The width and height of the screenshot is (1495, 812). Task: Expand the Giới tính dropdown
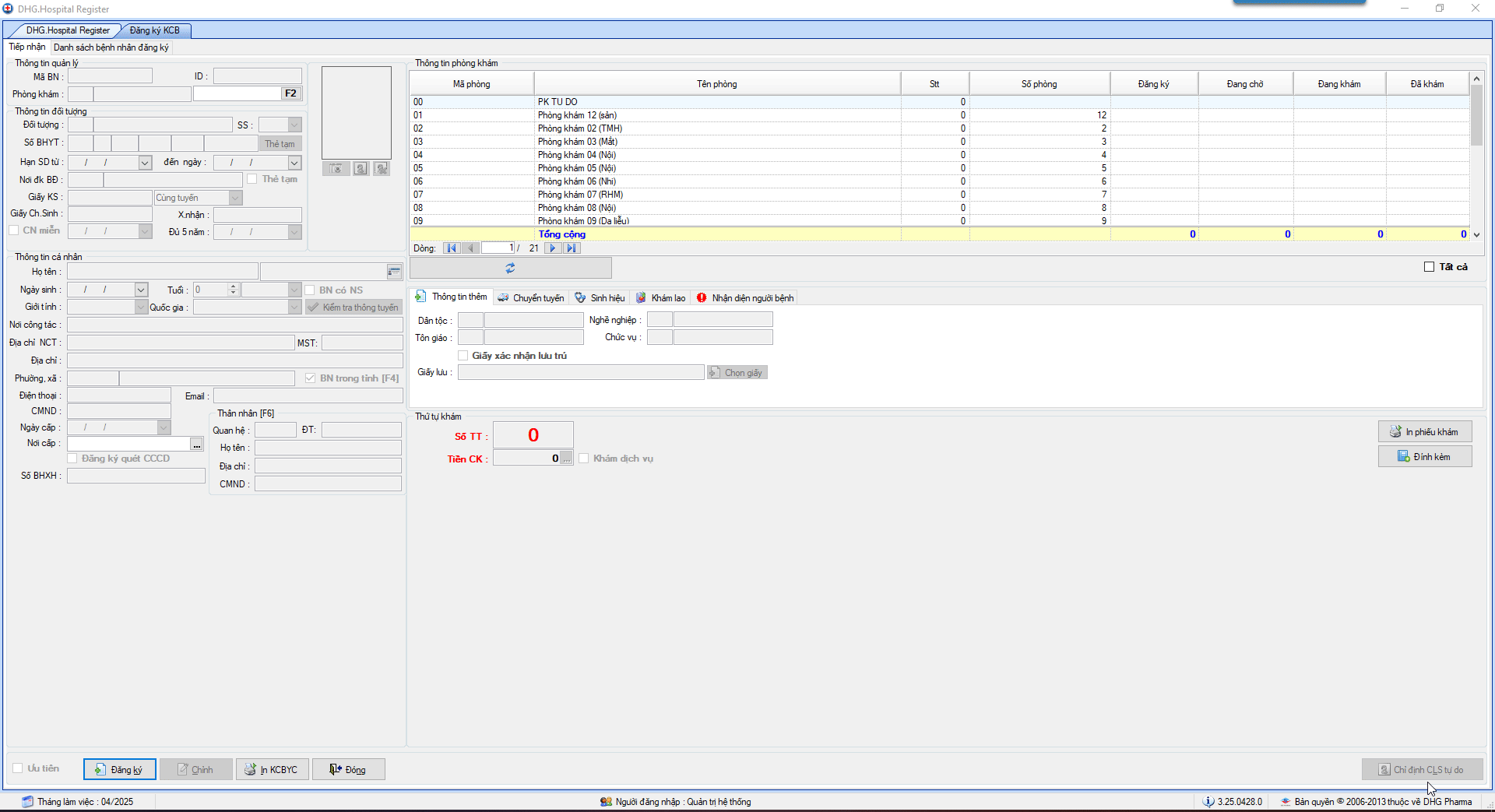141,308
